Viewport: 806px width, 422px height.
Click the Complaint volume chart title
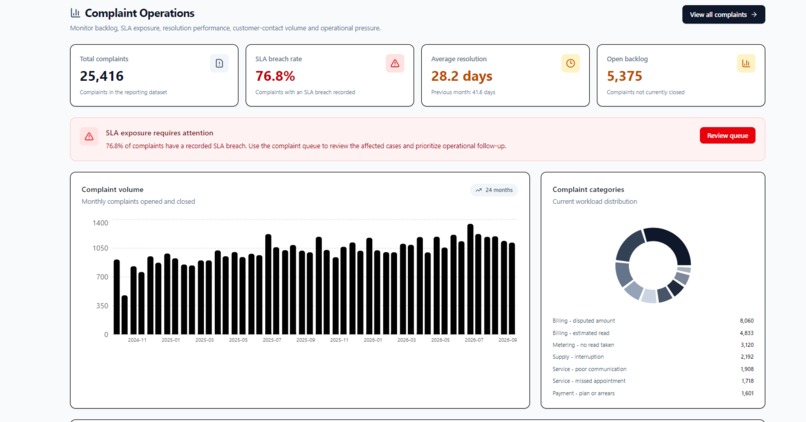[x=113, y=190]
